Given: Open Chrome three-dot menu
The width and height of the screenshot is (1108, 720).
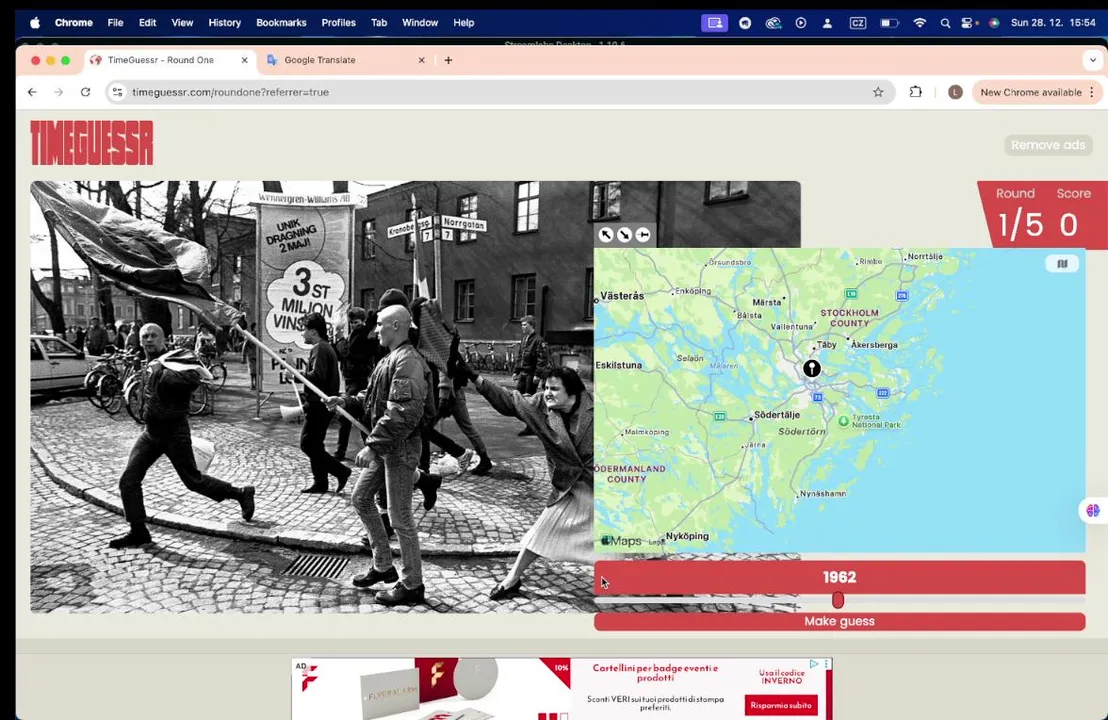Looking at the screenshot, I should [x=1092, y=92].
